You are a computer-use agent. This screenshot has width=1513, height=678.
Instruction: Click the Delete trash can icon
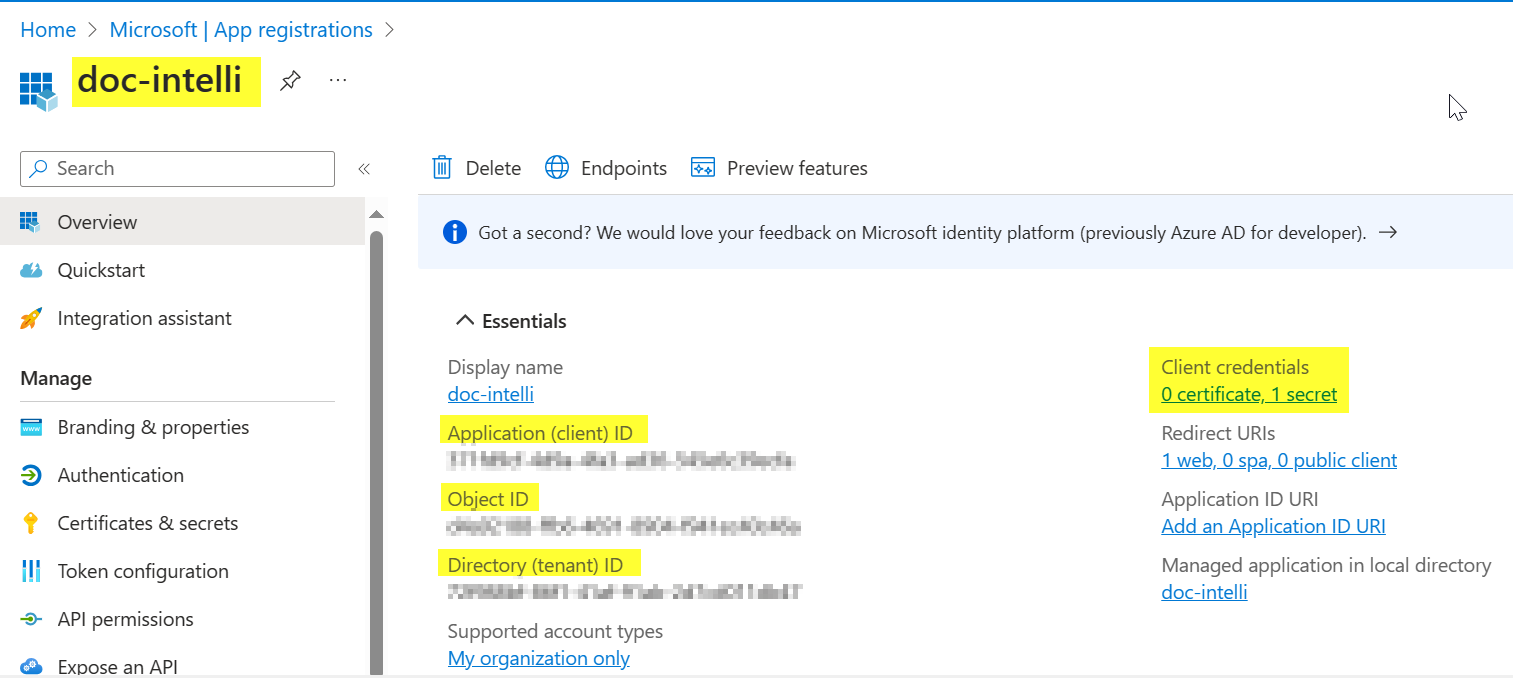click(442, 168)
